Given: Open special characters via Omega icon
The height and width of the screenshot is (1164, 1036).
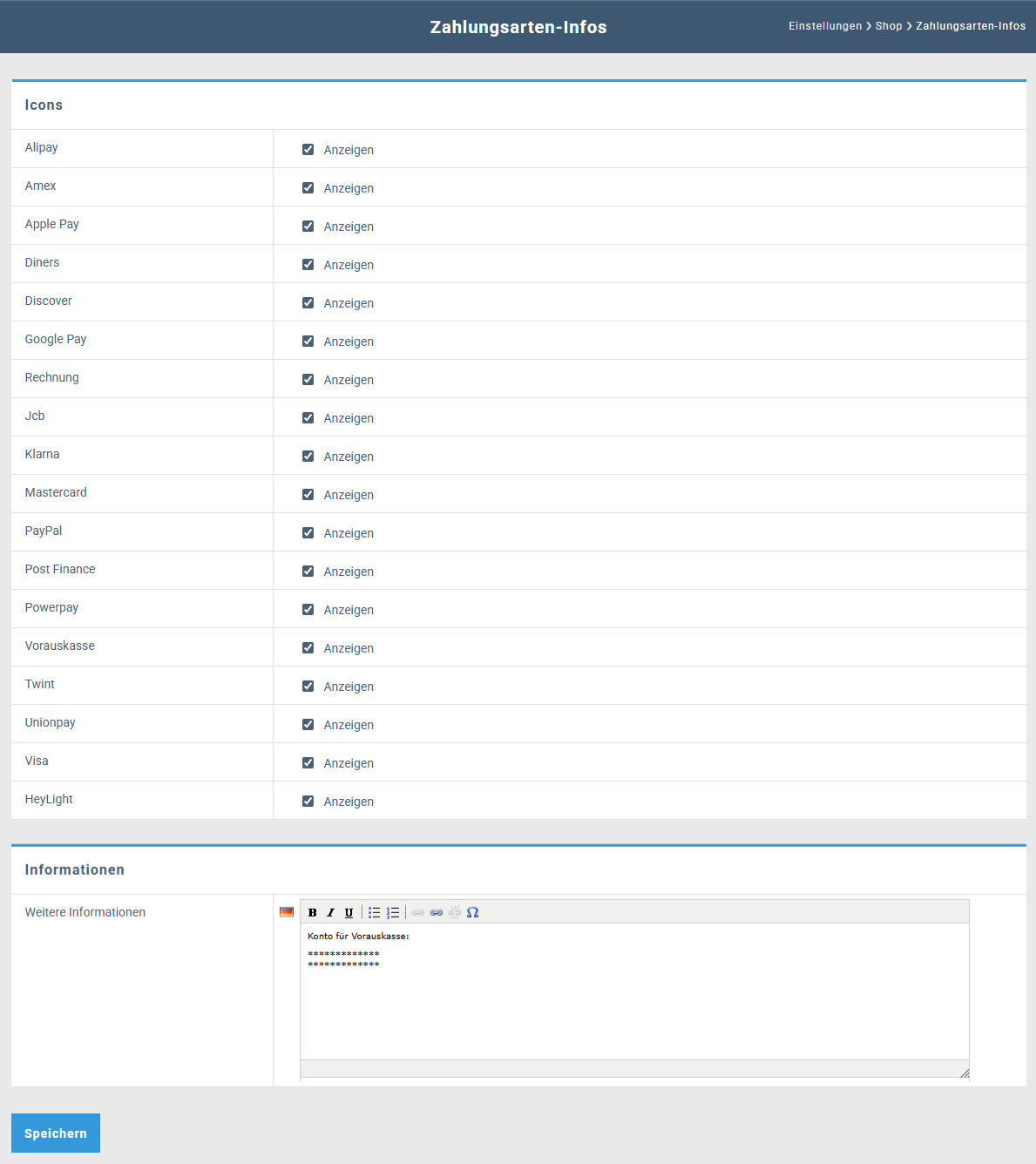Looking at the screenshot, I should point(473,912).
